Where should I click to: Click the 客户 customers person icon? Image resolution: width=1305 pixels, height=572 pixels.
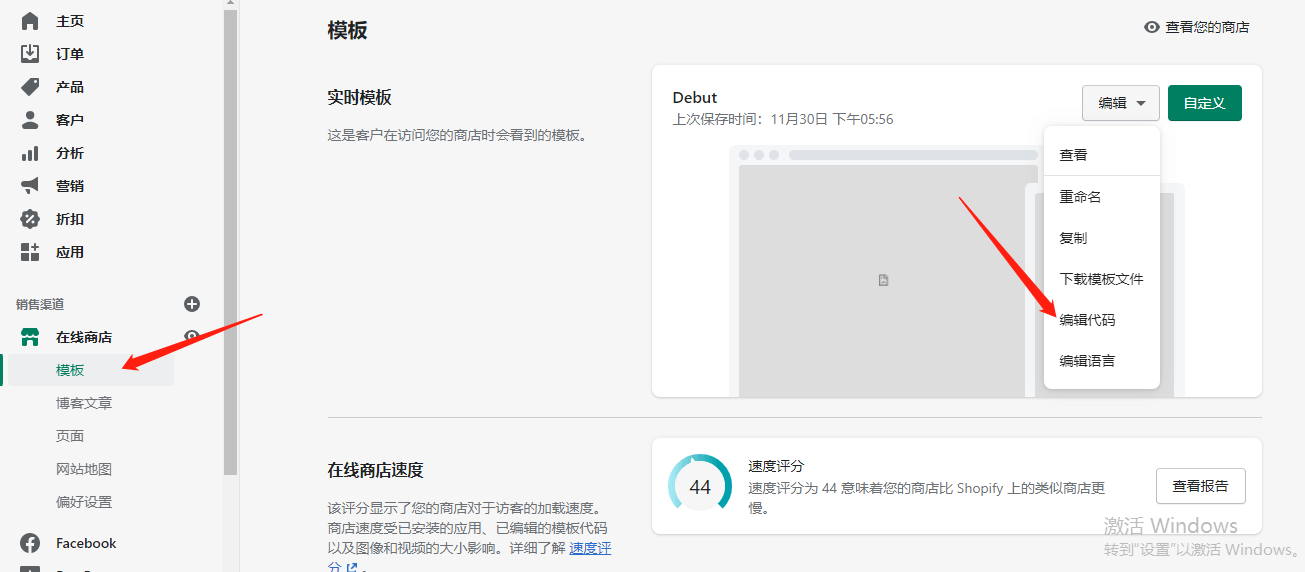click(30, 120)
